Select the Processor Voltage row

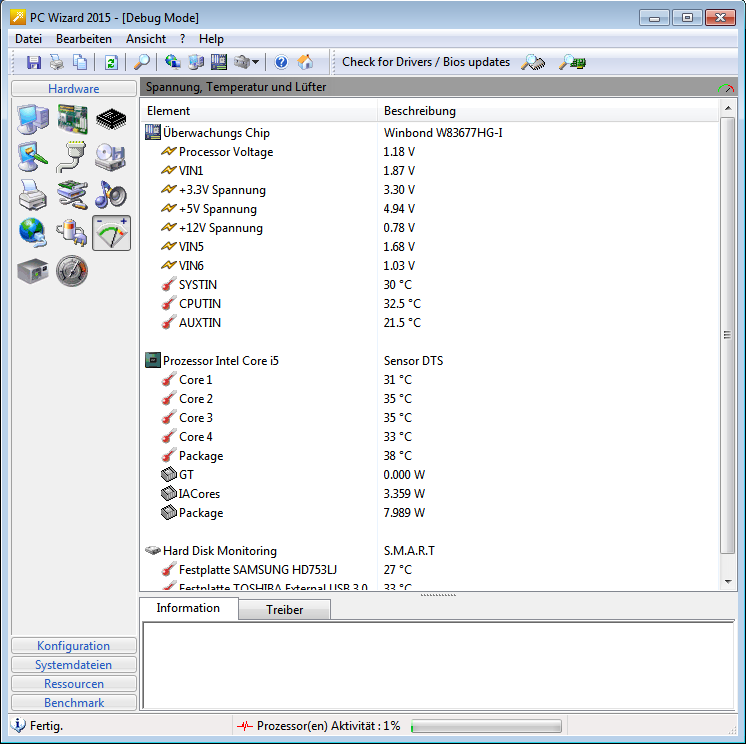tap(429, 152)
